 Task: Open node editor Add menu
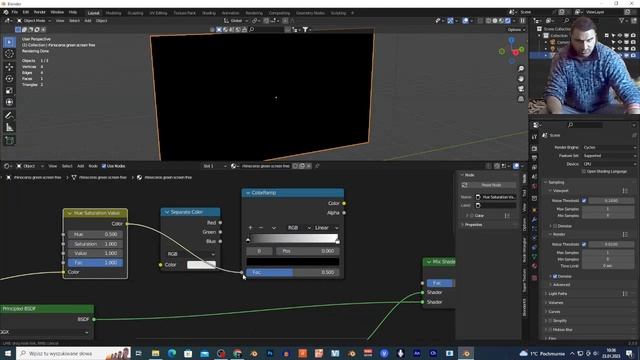[80, 166]
